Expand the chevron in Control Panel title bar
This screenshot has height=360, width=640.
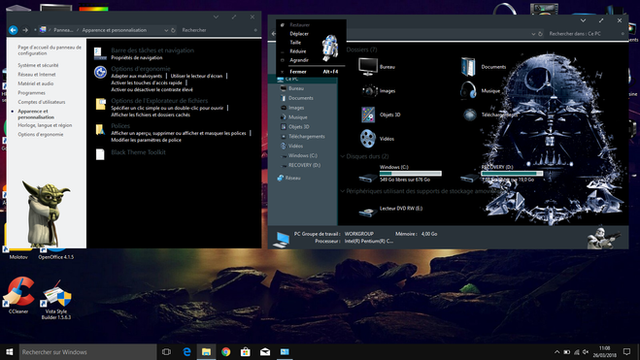click(216, 17)
